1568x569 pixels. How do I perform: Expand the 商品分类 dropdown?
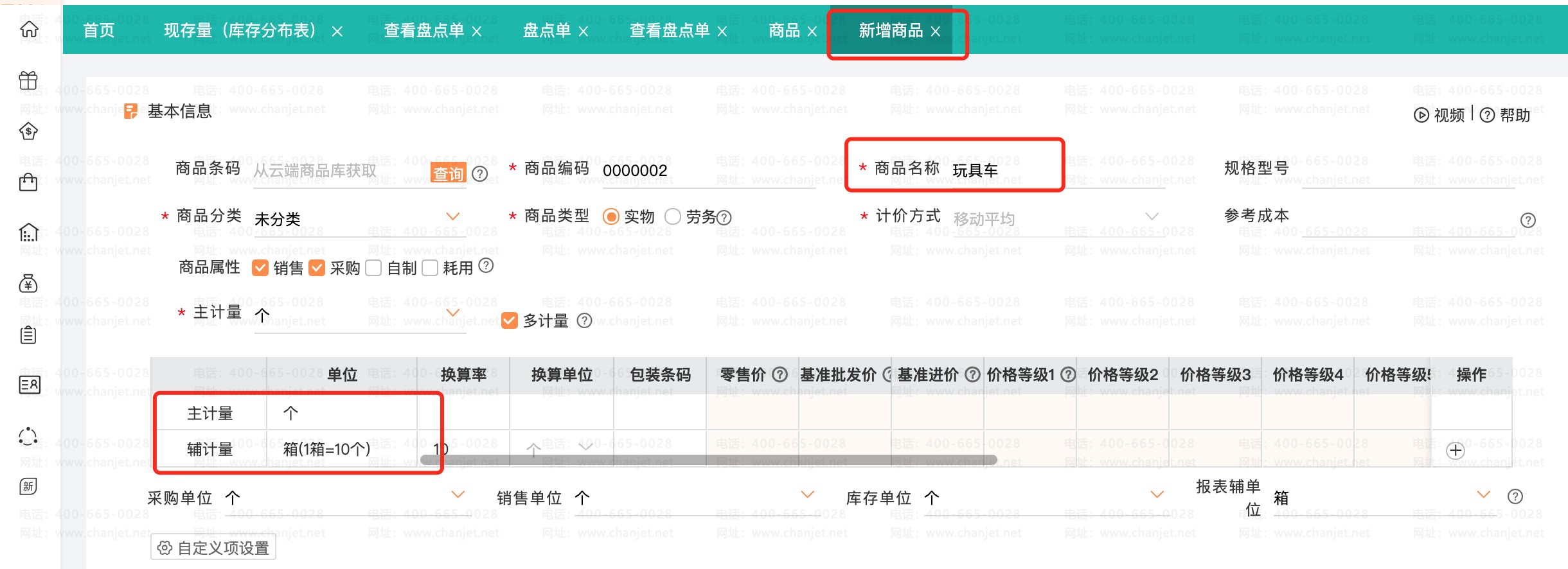coord(453,216)
